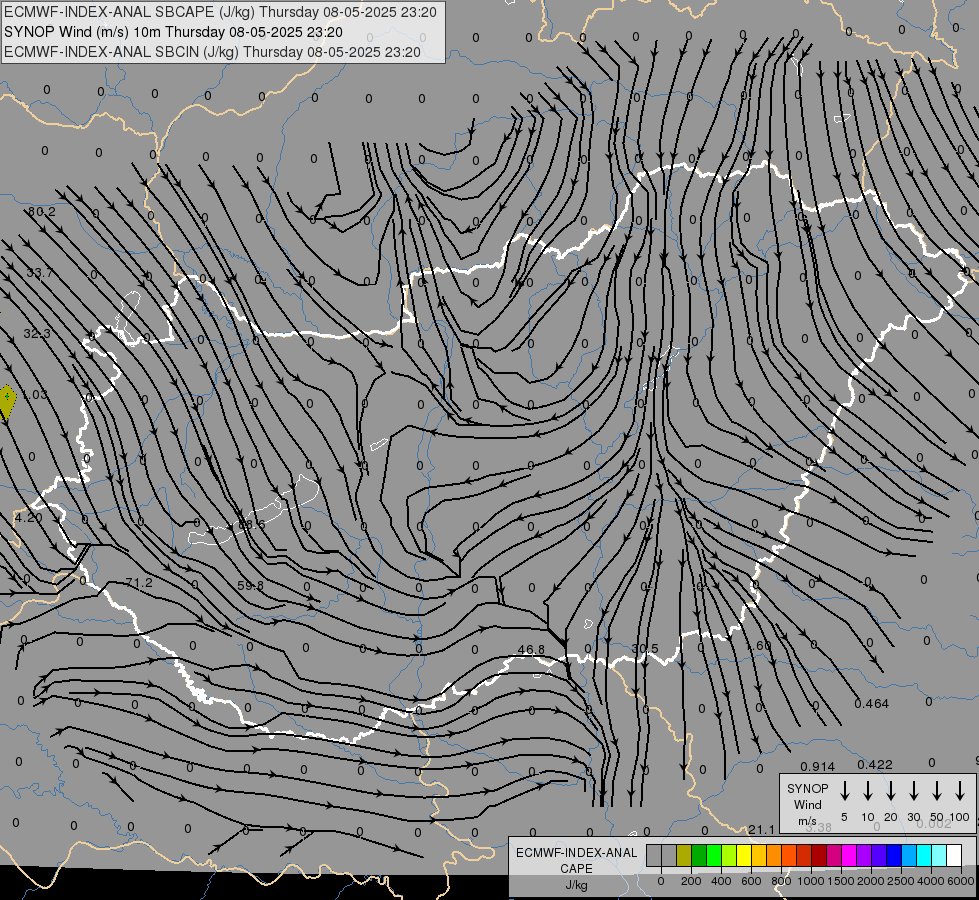
Task: Pick the first gray swatch of the CAPE scale
Action: point(654,855)
